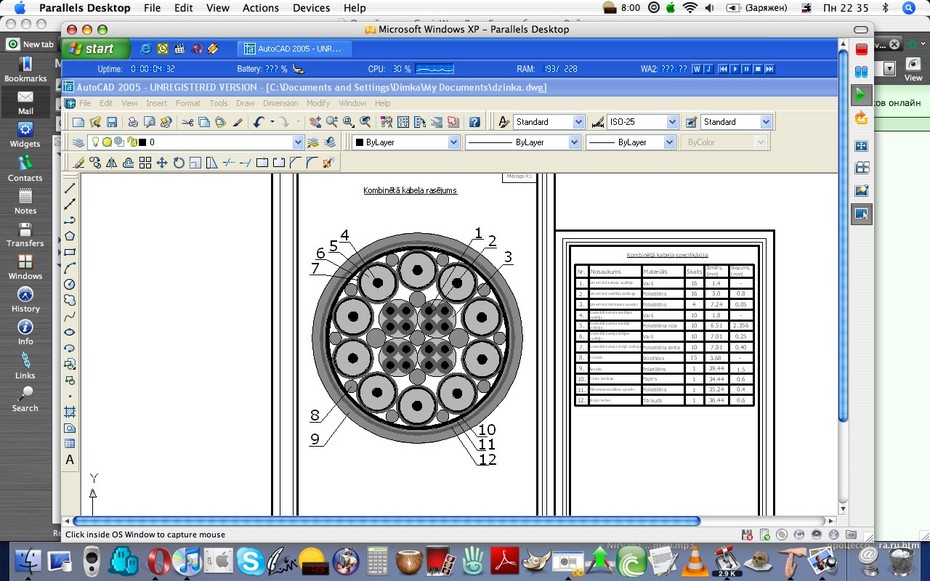Click the CPU usage meter graph
Image resolution: width=930 pixels, height=581 pixels.
point(435,69)
